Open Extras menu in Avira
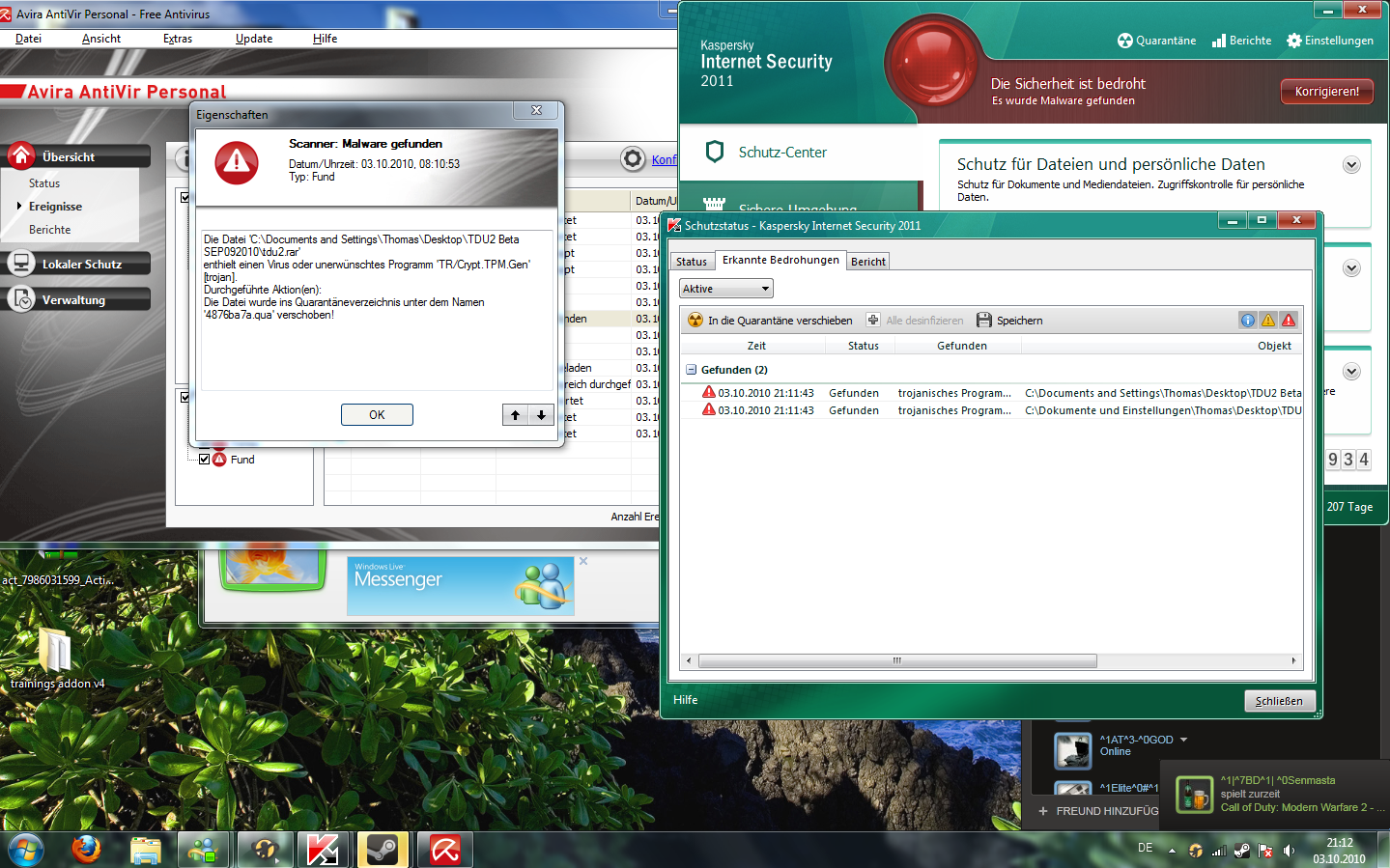The height and width of the screenshot is (868, 1390). click(x=178, y=39)
